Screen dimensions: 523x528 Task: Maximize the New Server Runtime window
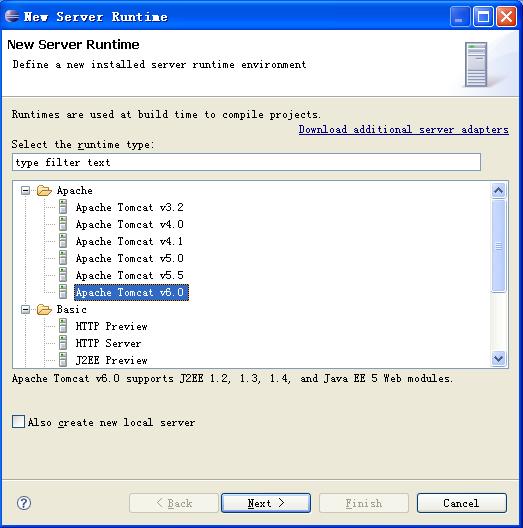[483, 16]
